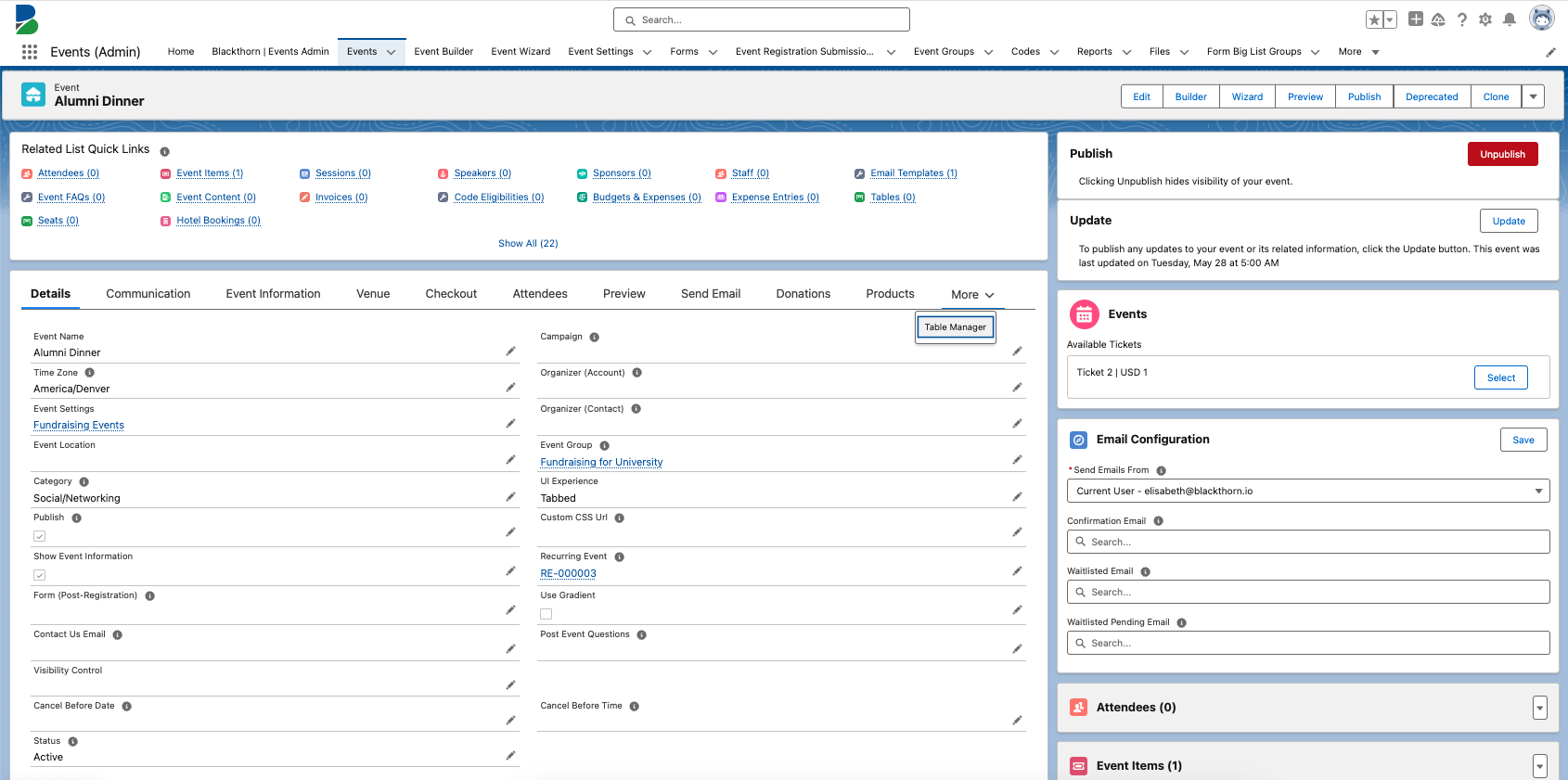Open the user profile avatar

pyautogui.click(x=1542, y=19)
